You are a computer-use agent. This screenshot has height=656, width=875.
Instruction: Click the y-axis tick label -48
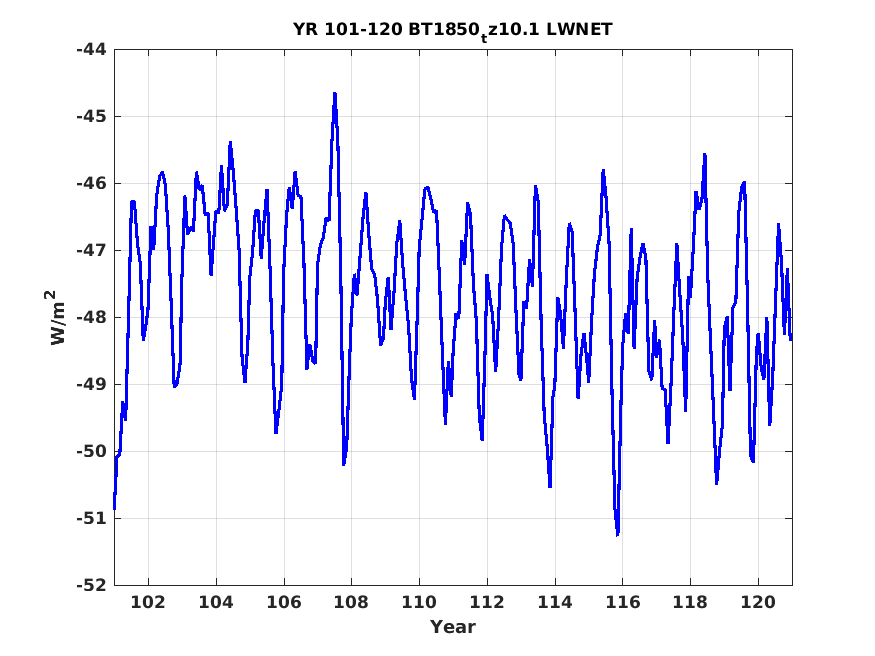click(91, 317)
